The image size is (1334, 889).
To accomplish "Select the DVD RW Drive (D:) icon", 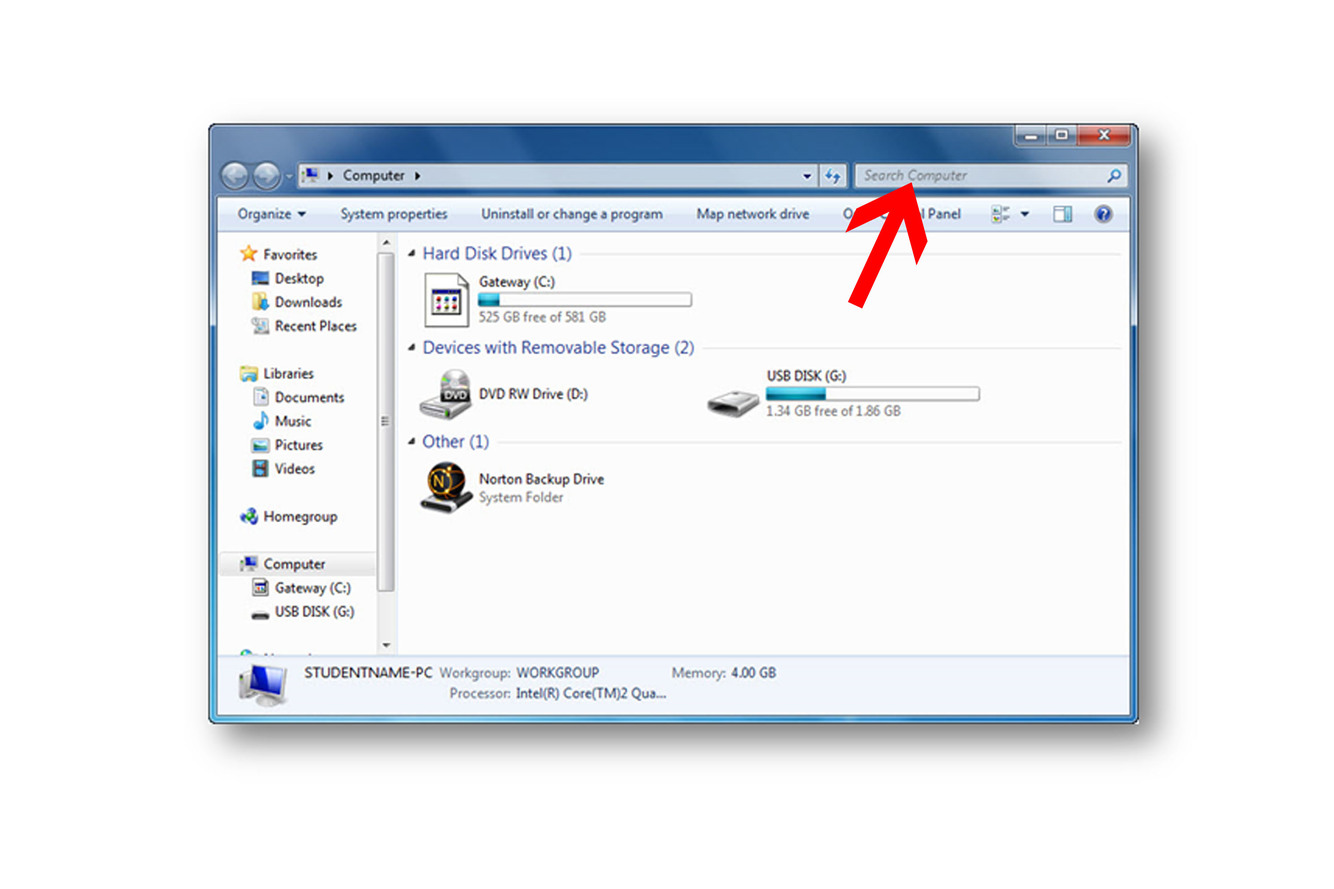I will pyautogui.click(x=445, y=394).
